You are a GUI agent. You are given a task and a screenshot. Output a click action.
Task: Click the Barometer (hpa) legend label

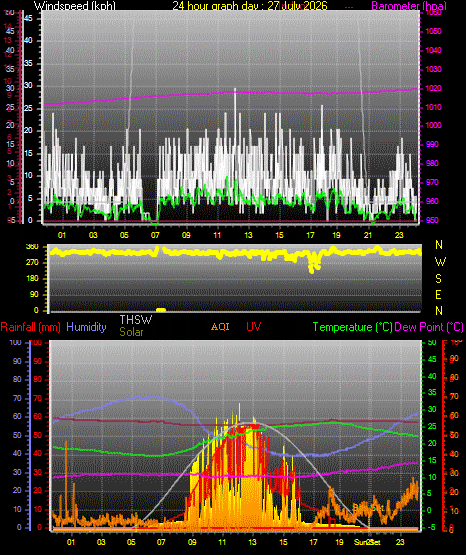409,6
